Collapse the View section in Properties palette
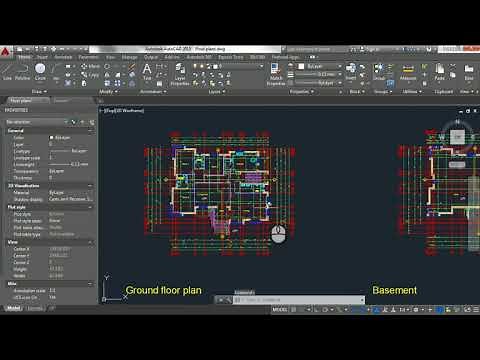Image resolution: width=480 pixels, height=360 pixels. [90, 242]
